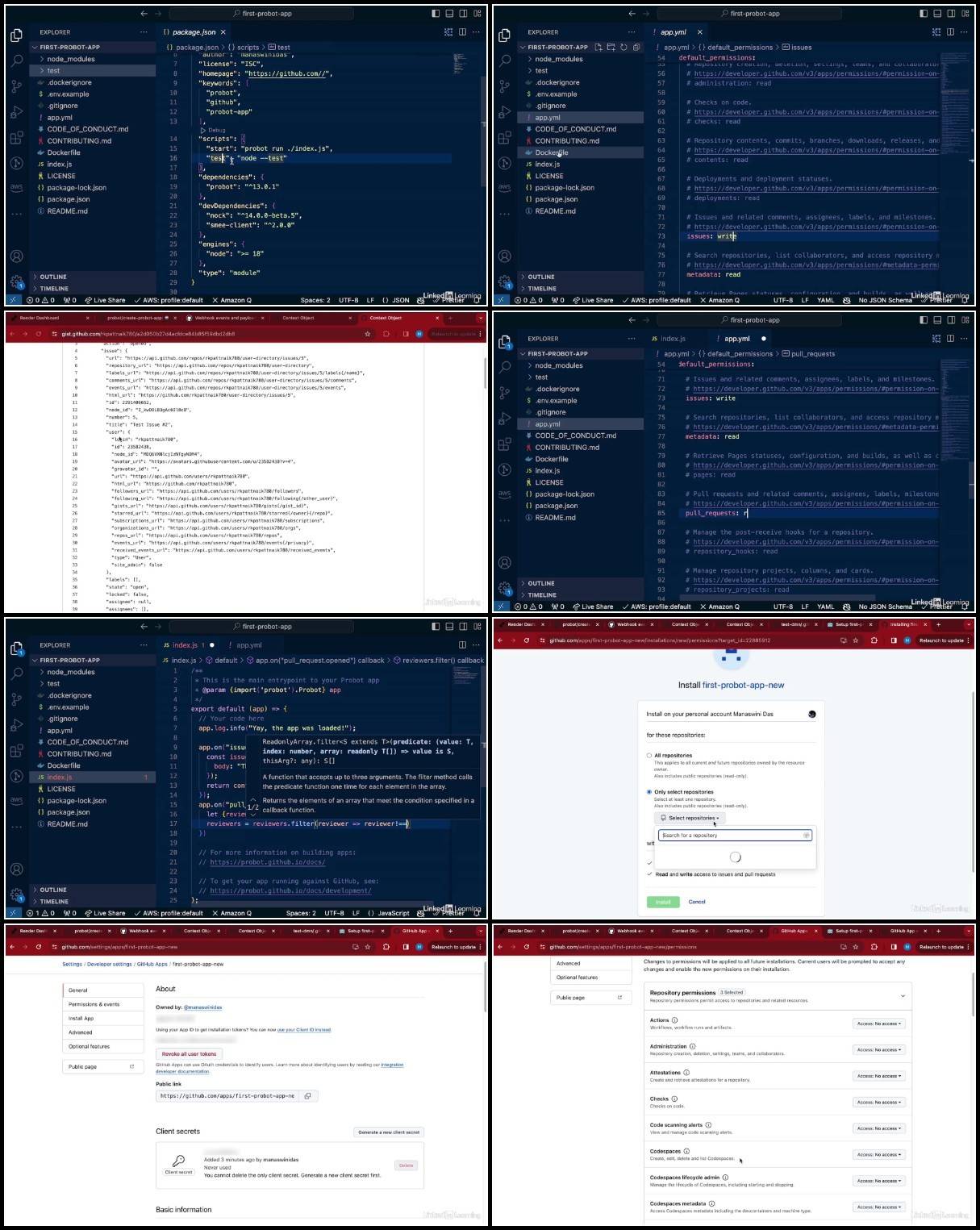
Task: Copy the public link on About page
Action: pos(308,1095)
